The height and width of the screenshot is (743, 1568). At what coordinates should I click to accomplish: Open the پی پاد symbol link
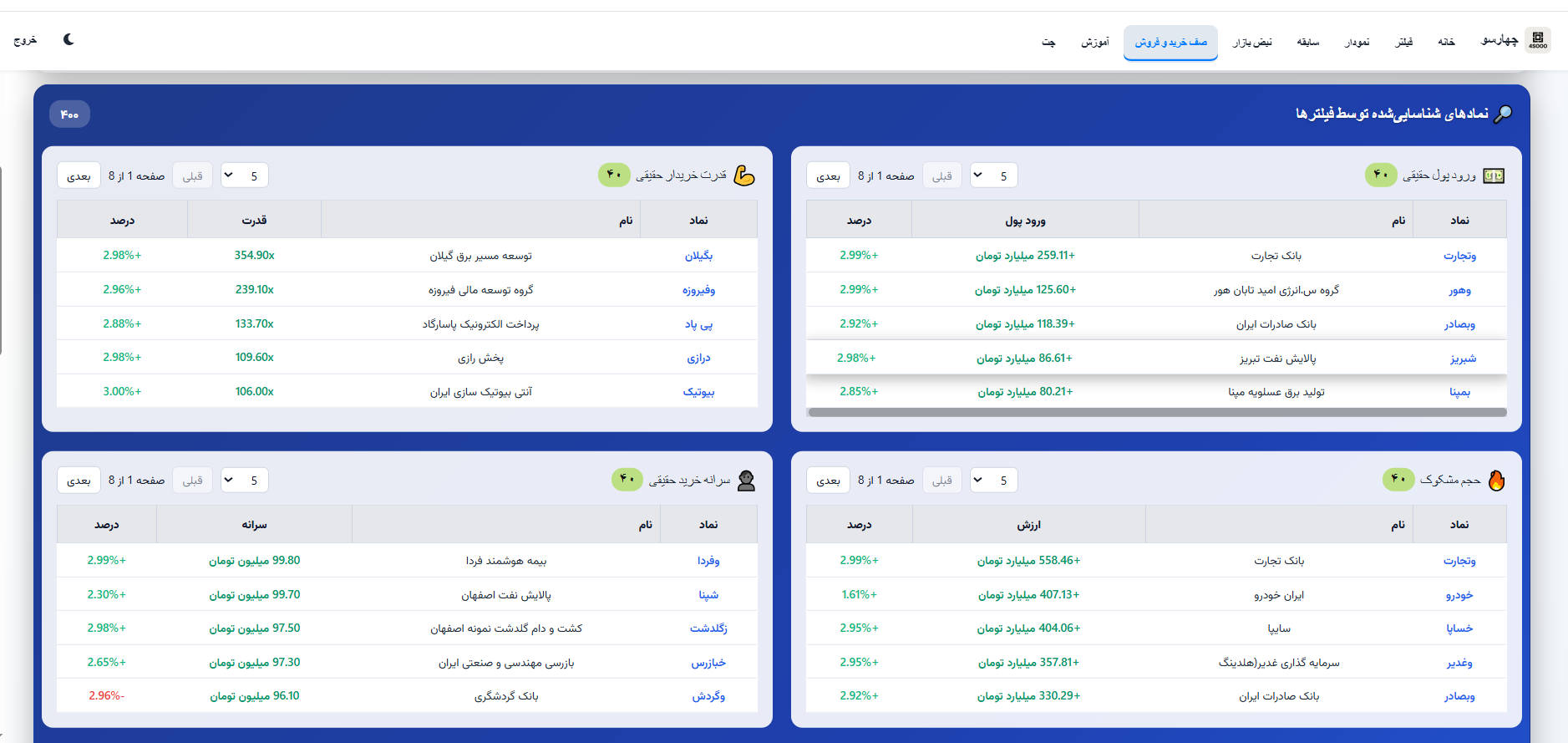pos(698,323)
